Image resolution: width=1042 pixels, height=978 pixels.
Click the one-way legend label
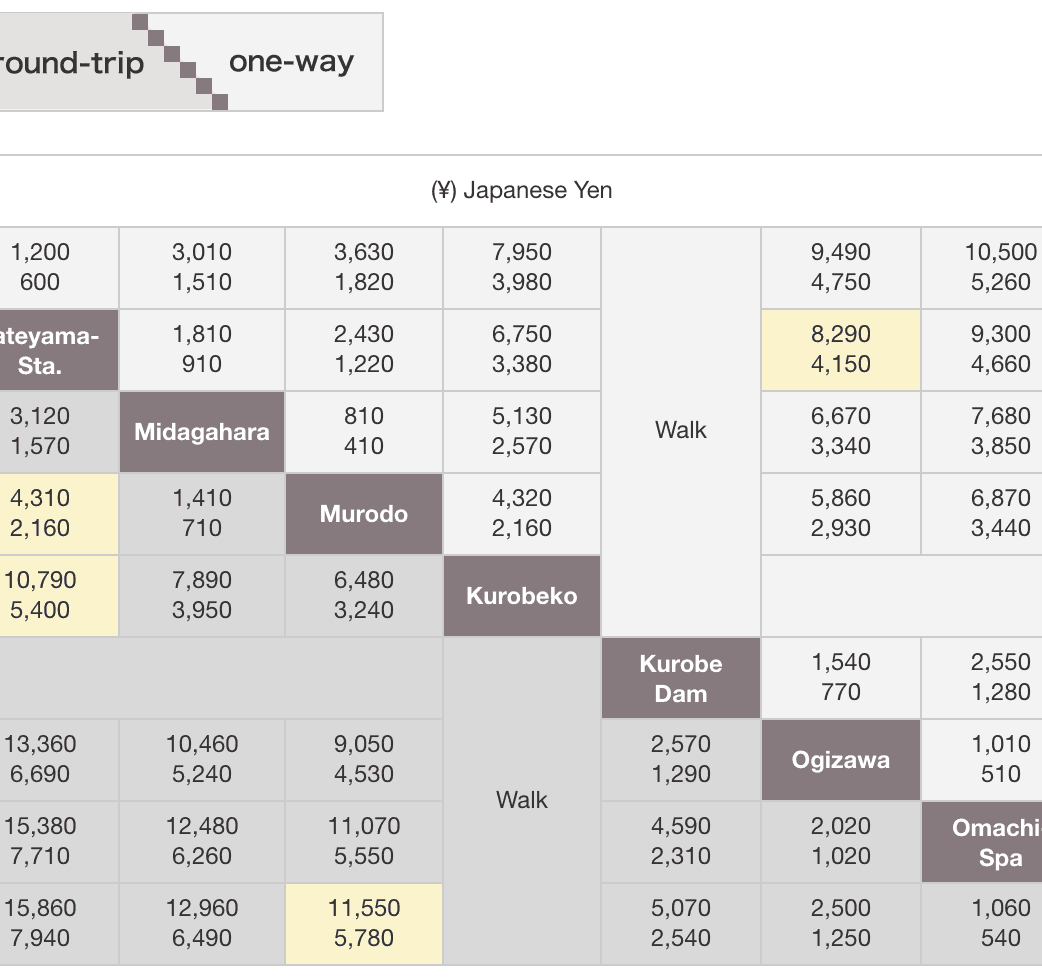point(291,62)
